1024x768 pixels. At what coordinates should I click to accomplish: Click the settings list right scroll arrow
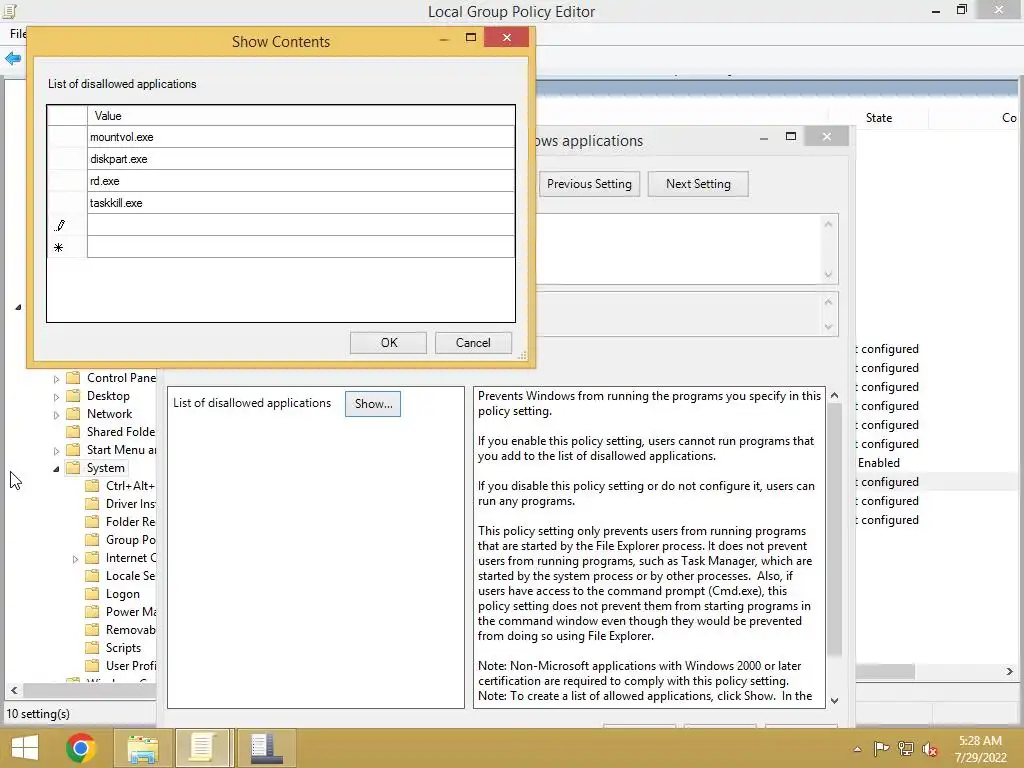(1010, 671)
